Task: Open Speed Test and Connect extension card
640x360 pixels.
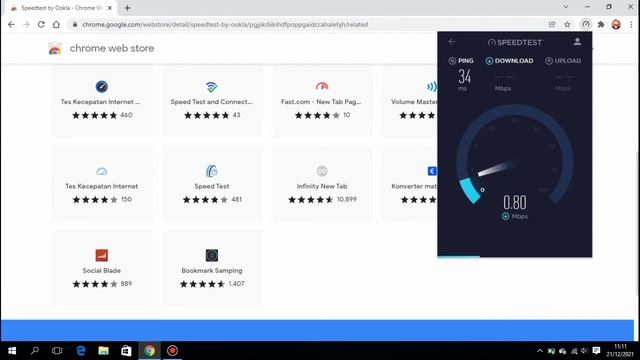Action: coord(212,101)
